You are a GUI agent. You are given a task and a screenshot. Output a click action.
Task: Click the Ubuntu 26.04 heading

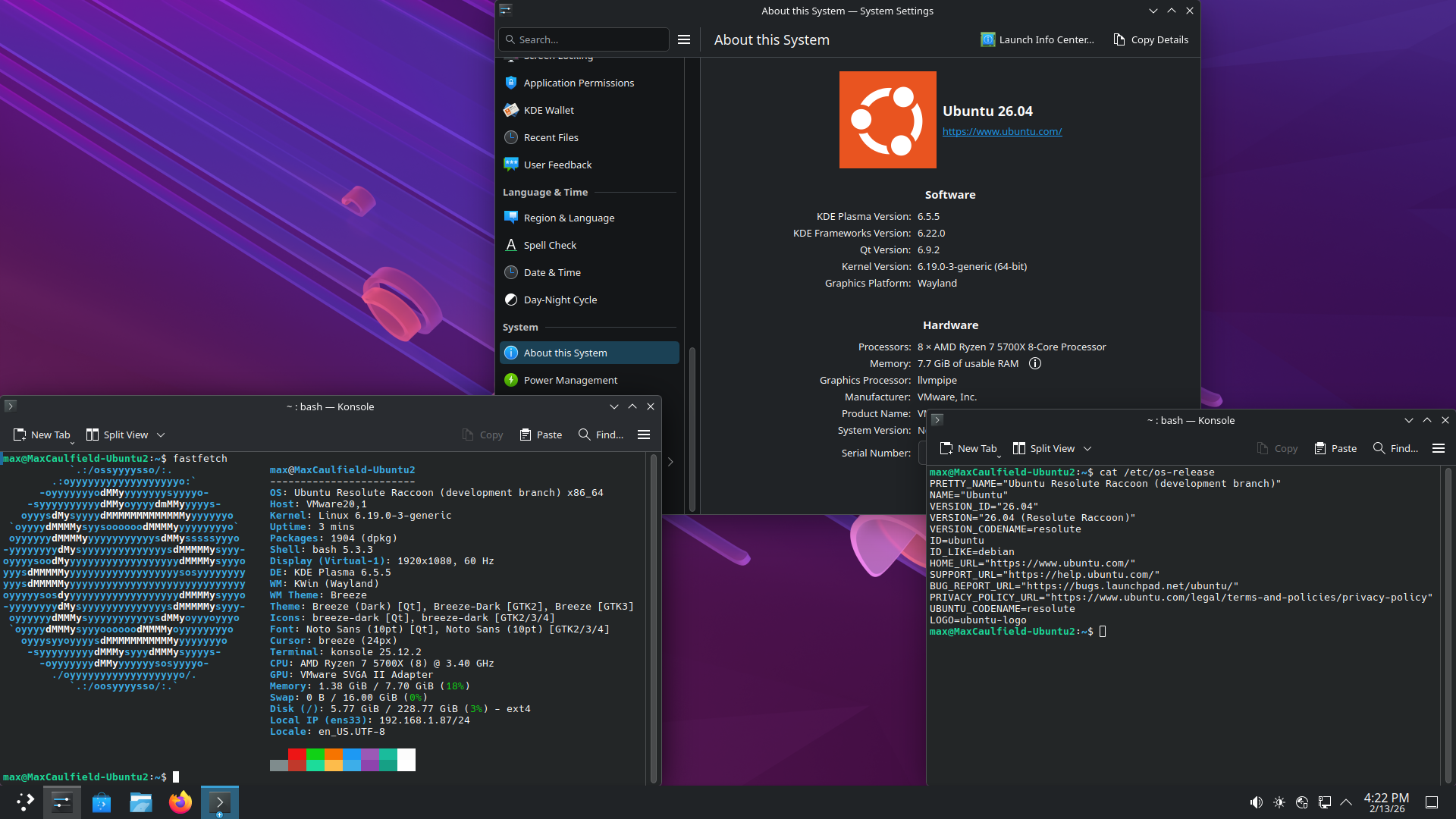tap(987, 111)
